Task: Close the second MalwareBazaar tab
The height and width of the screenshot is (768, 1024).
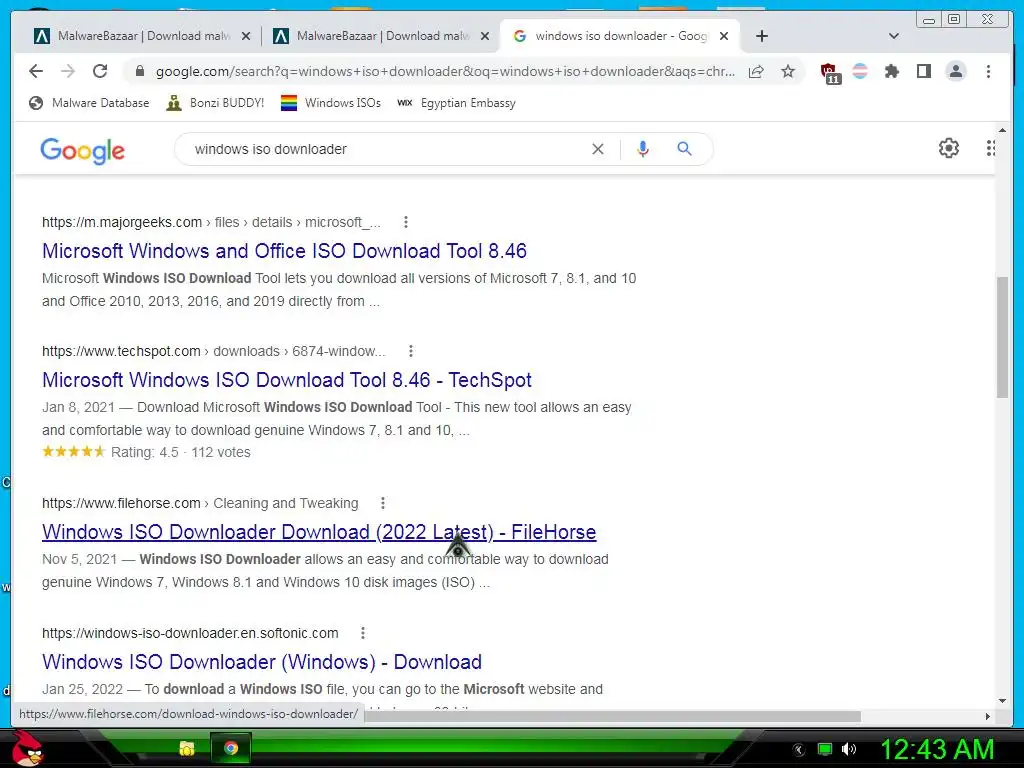Action: [x=485, y=36]
